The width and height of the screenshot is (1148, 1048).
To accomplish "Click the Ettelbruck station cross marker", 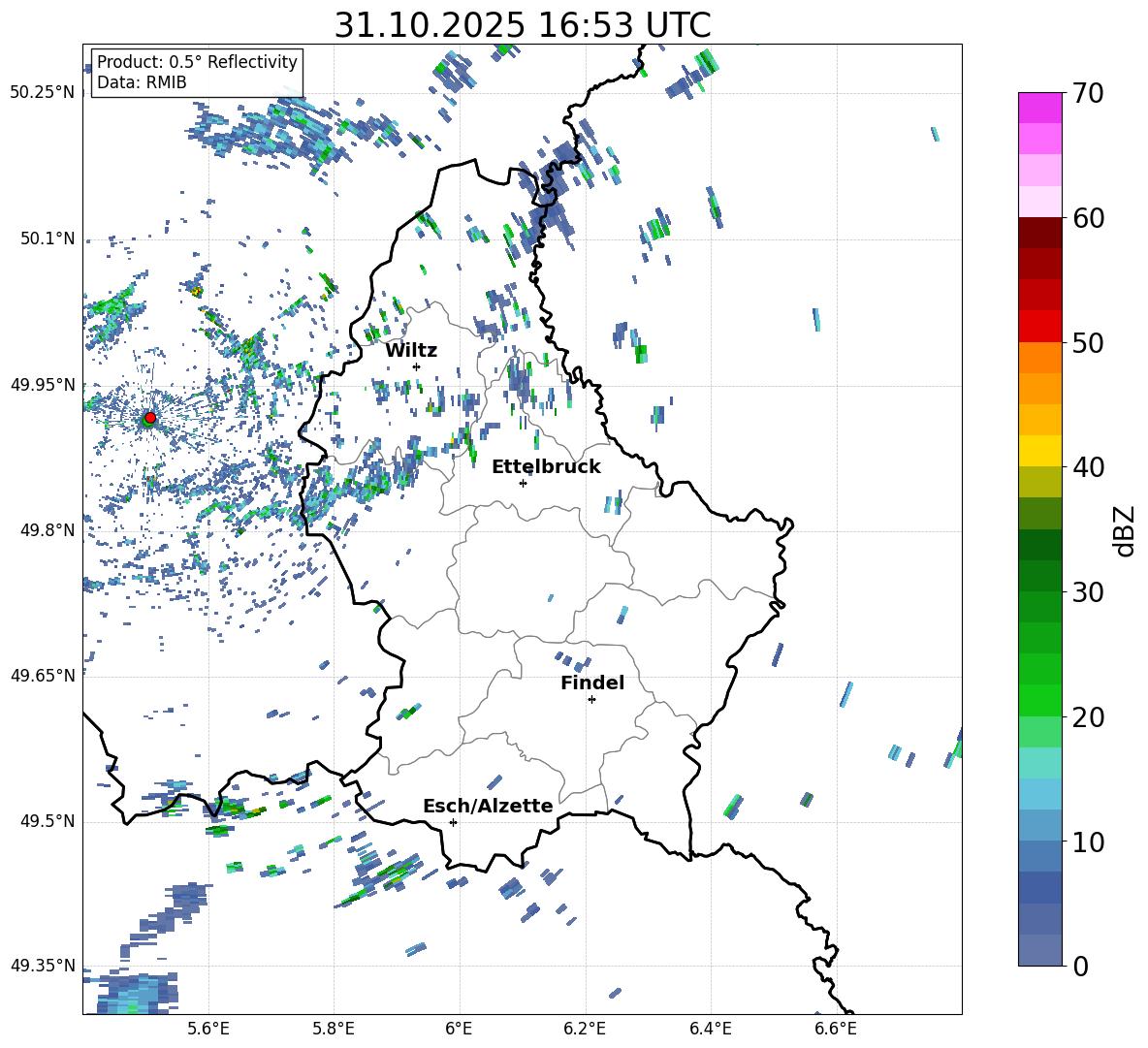I will (523, 483).
